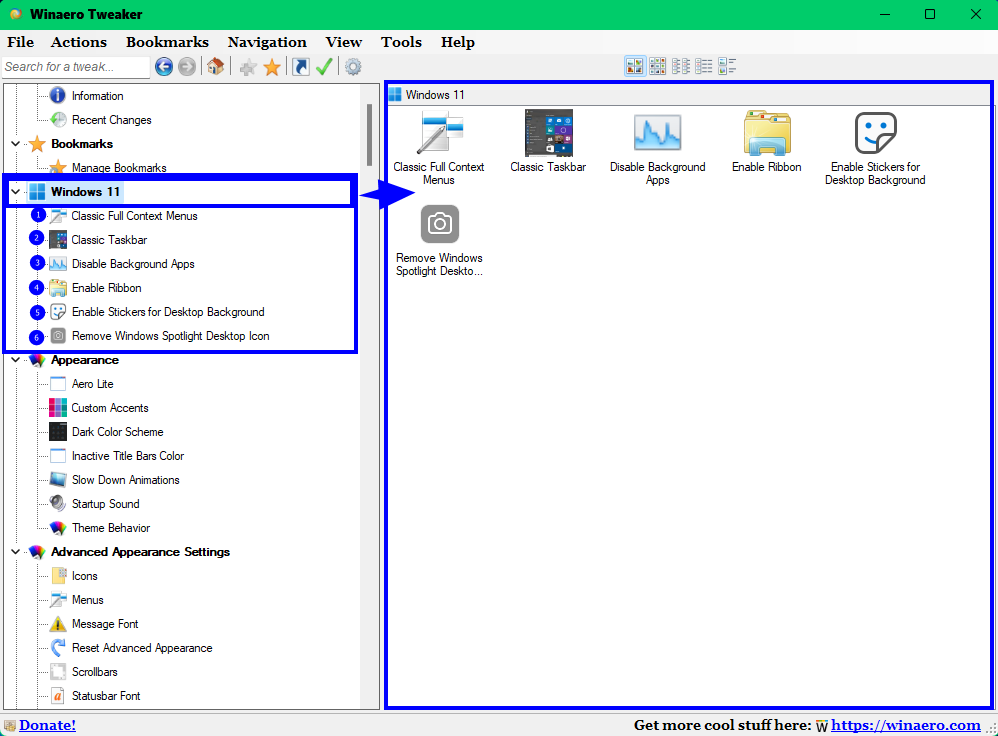
Task: Open bookmarks with the orange star icon
Action: tap(272, 67)
